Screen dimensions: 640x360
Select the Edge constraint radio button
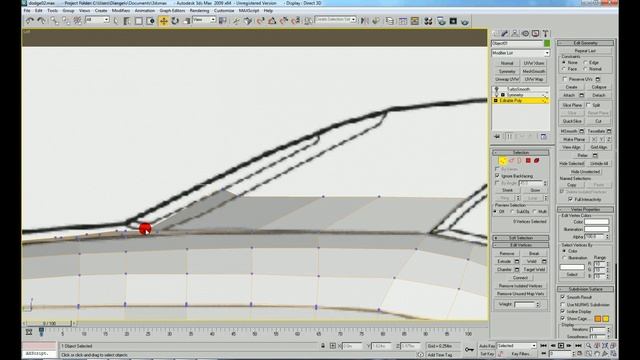click(586, 63)
